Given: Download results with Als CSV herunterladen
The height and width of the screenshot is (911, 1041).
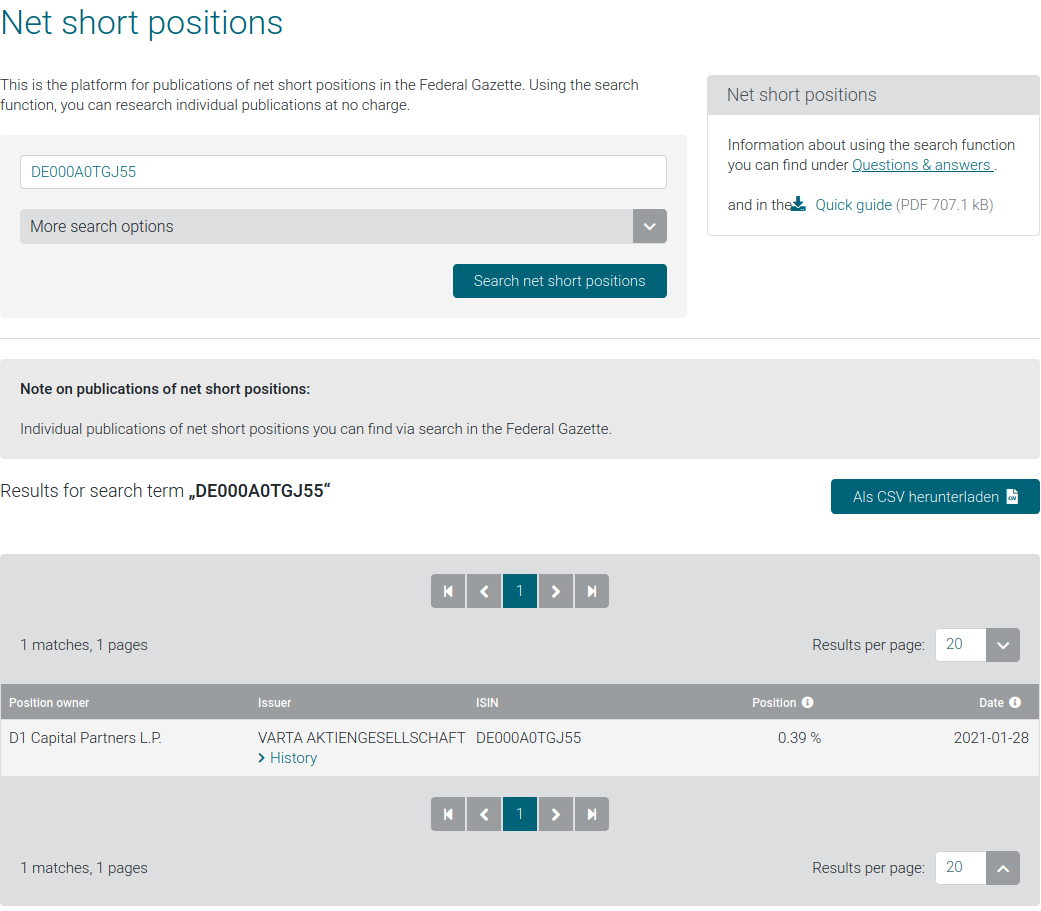Looking at the screenshot, I should tap(934, 497).
